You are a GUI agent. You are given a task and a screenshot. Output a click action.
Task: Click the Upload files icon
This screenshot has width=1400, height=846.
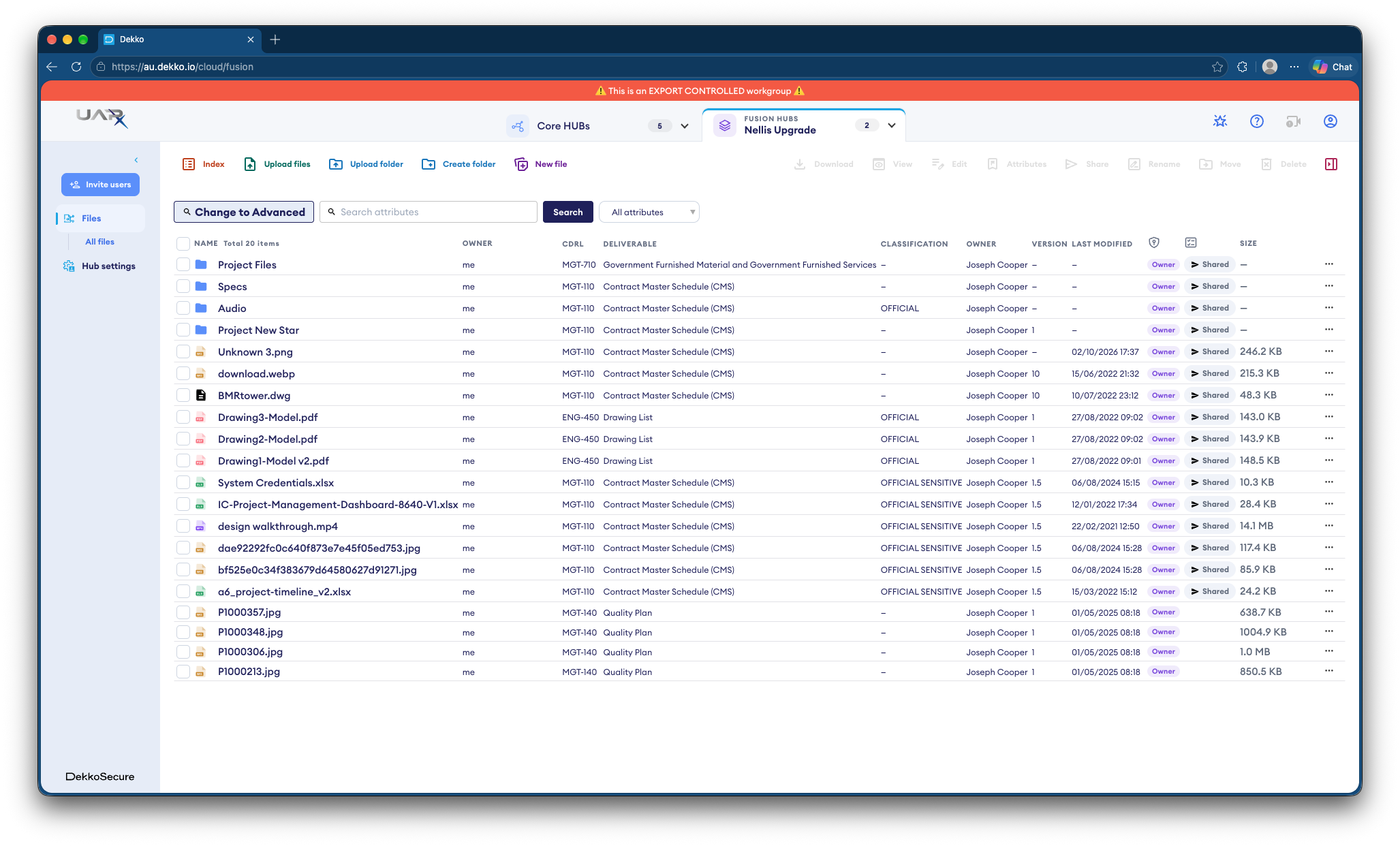[x=250, y=164]
